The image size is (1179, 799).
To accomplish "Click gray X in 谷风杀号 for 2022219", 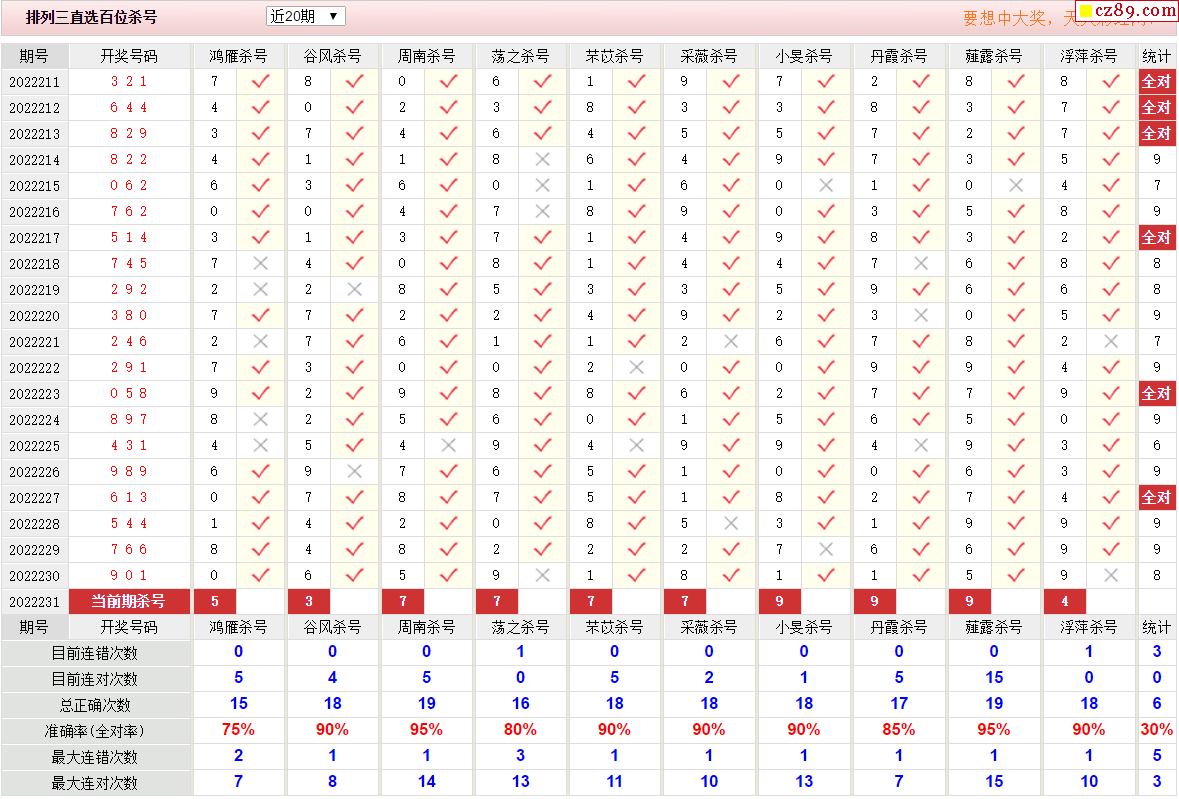I will tap(354, 289).
